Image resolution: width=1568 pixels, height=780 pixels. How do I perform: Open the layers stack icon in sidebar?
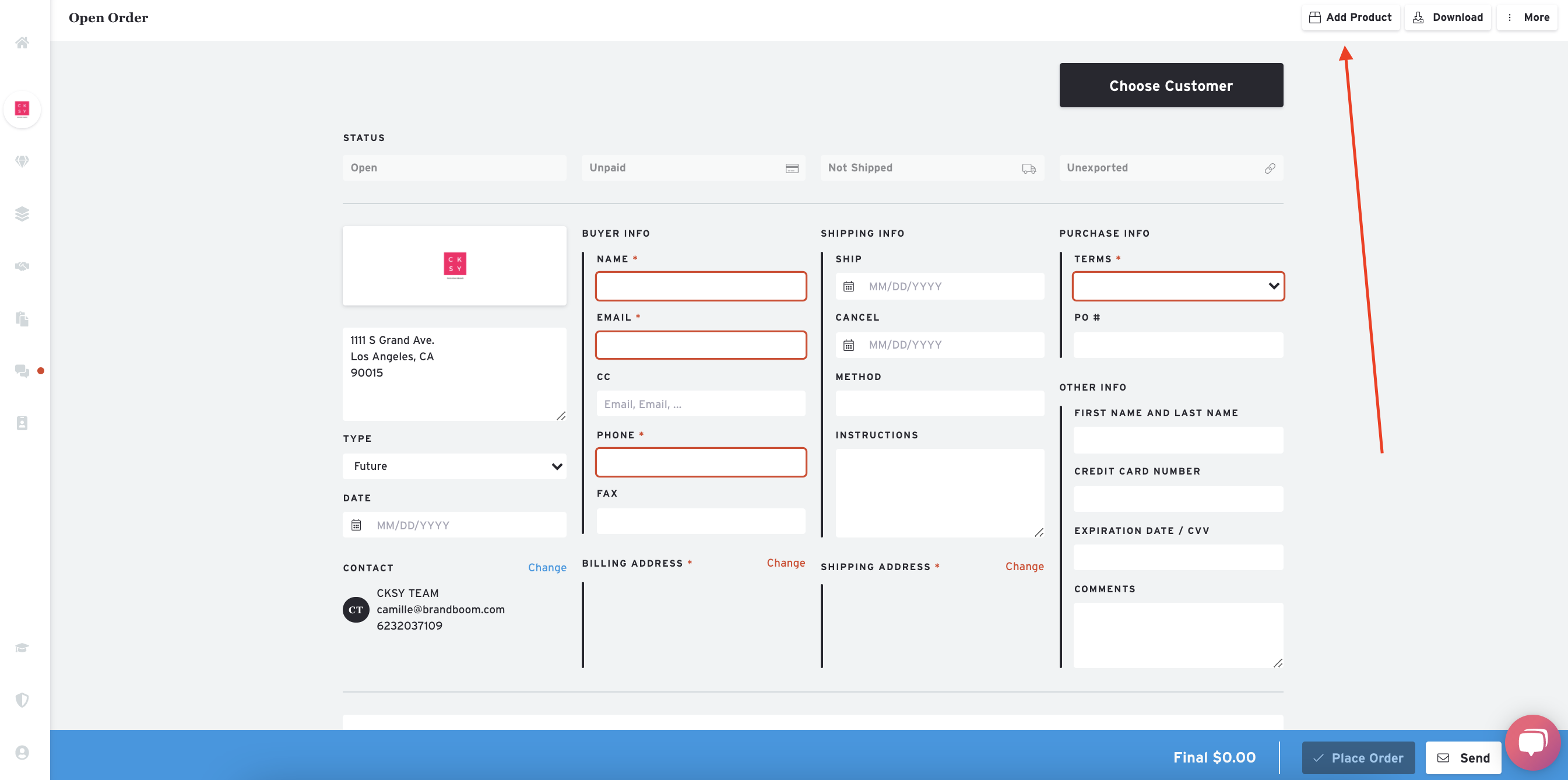click(x=22, y=214)
